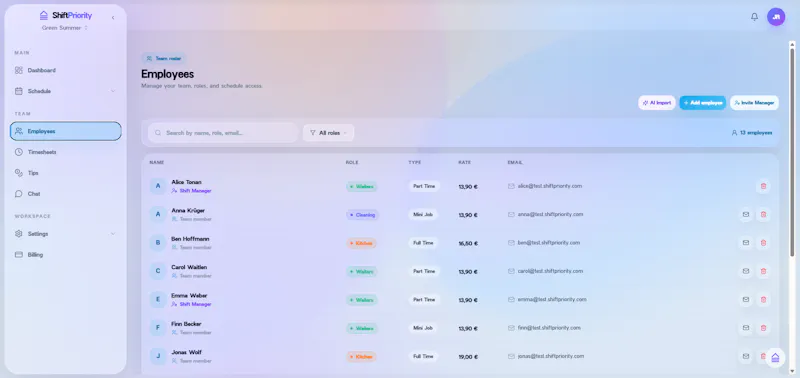Open the user avatar menu
Screen dimensions: 800x378
click(x=776, y=17)
